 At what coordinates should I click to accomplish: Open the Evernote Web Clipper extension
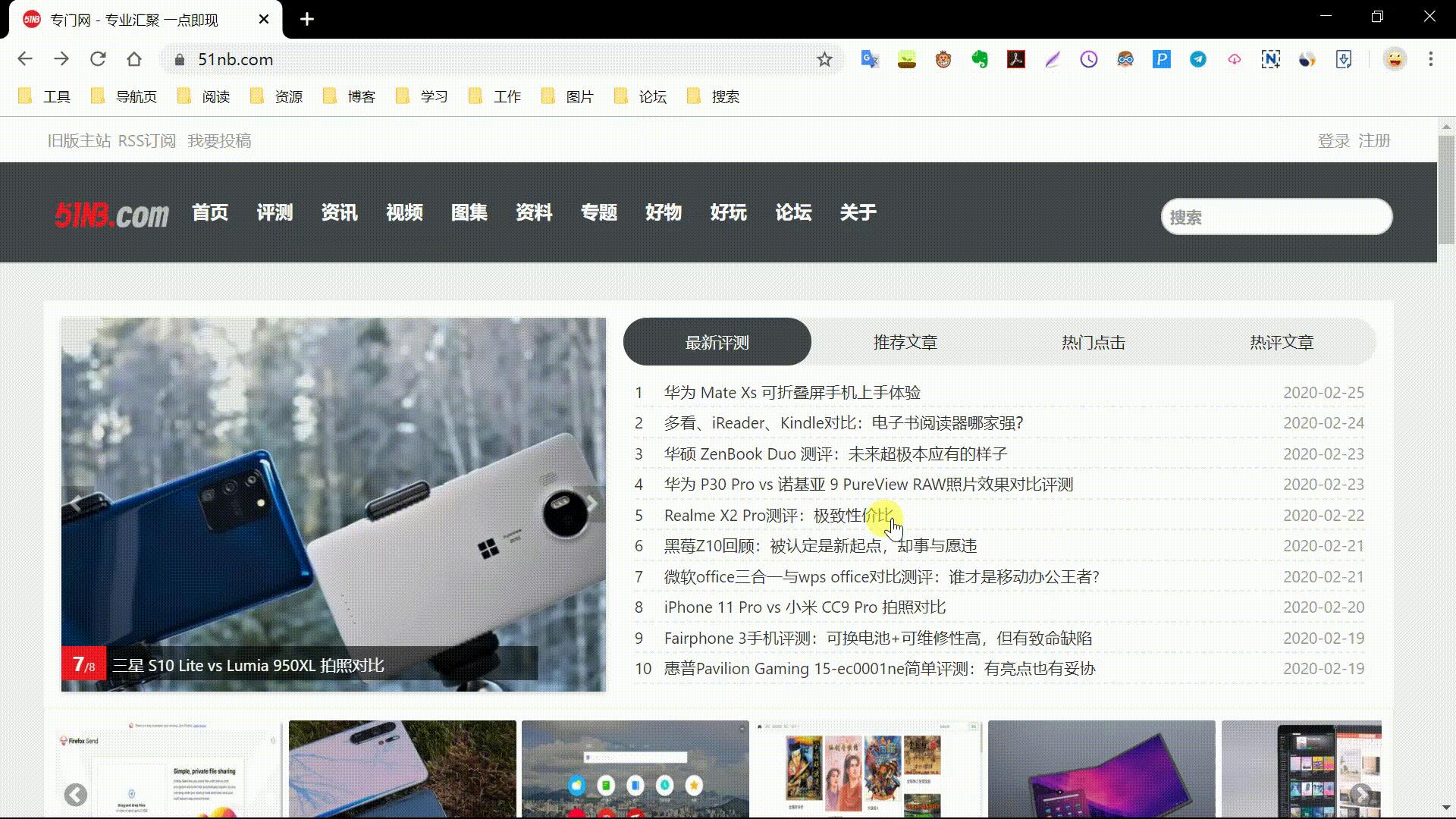point(980,59)
